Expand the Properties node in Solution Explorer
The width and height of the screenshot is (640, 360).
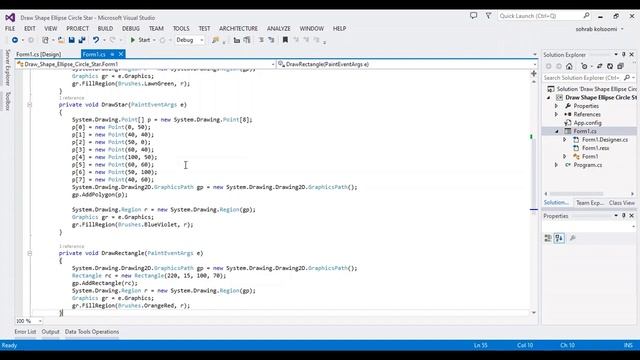click(556, 106)
